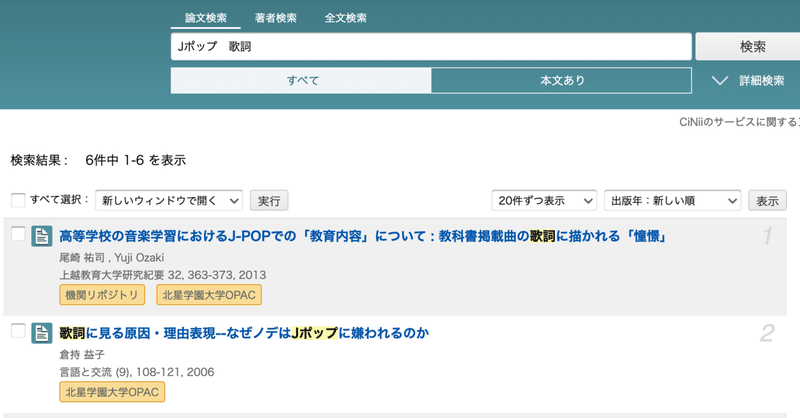Switch to the 著者検索 tab

point(276,18)
